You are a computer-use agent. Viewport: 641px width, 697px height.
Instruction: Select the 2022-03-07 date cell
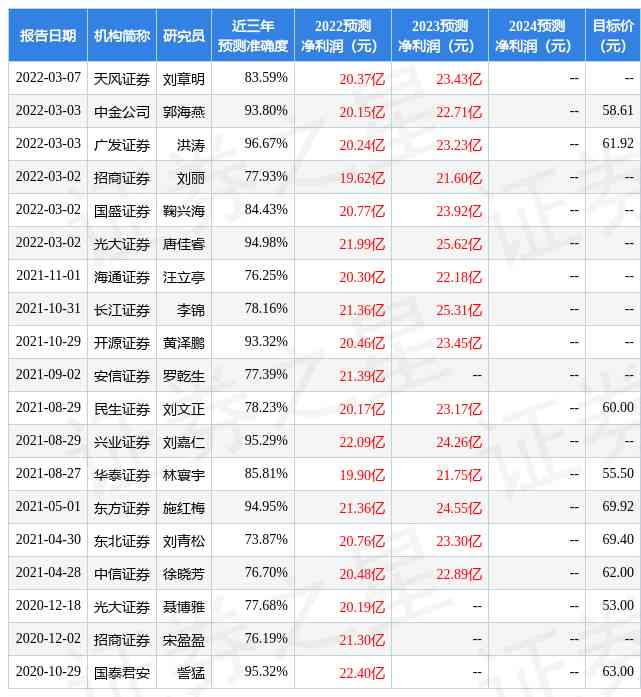point(48,78)
